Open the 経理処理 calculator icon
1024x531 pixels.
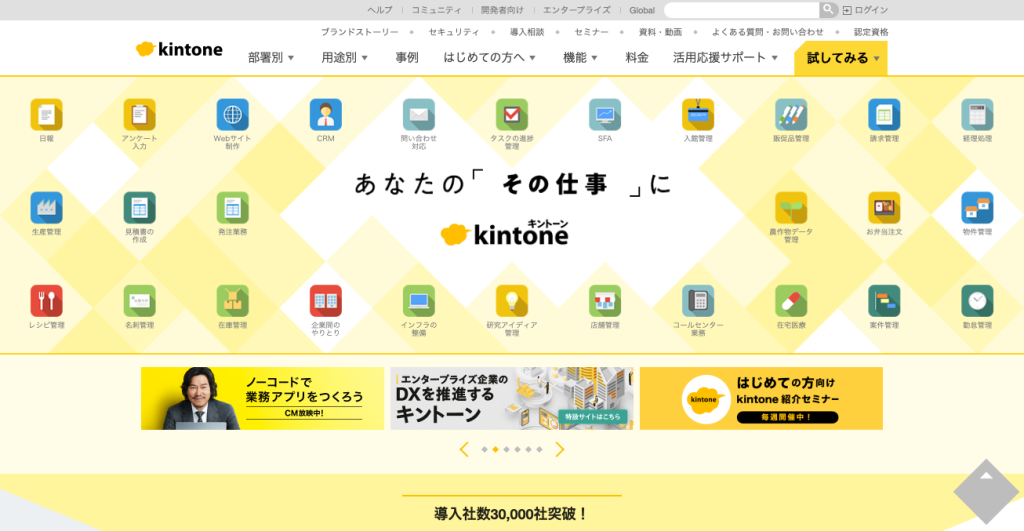pos(977,115)
